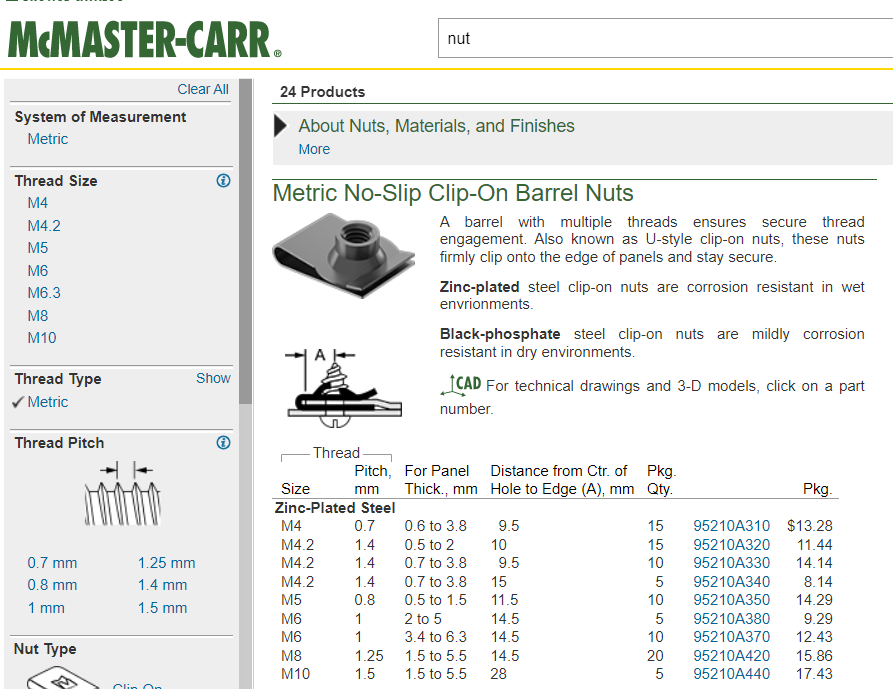
Task: Show more Thread Type options
Action: pyautogui.click(x=213, y=378)
